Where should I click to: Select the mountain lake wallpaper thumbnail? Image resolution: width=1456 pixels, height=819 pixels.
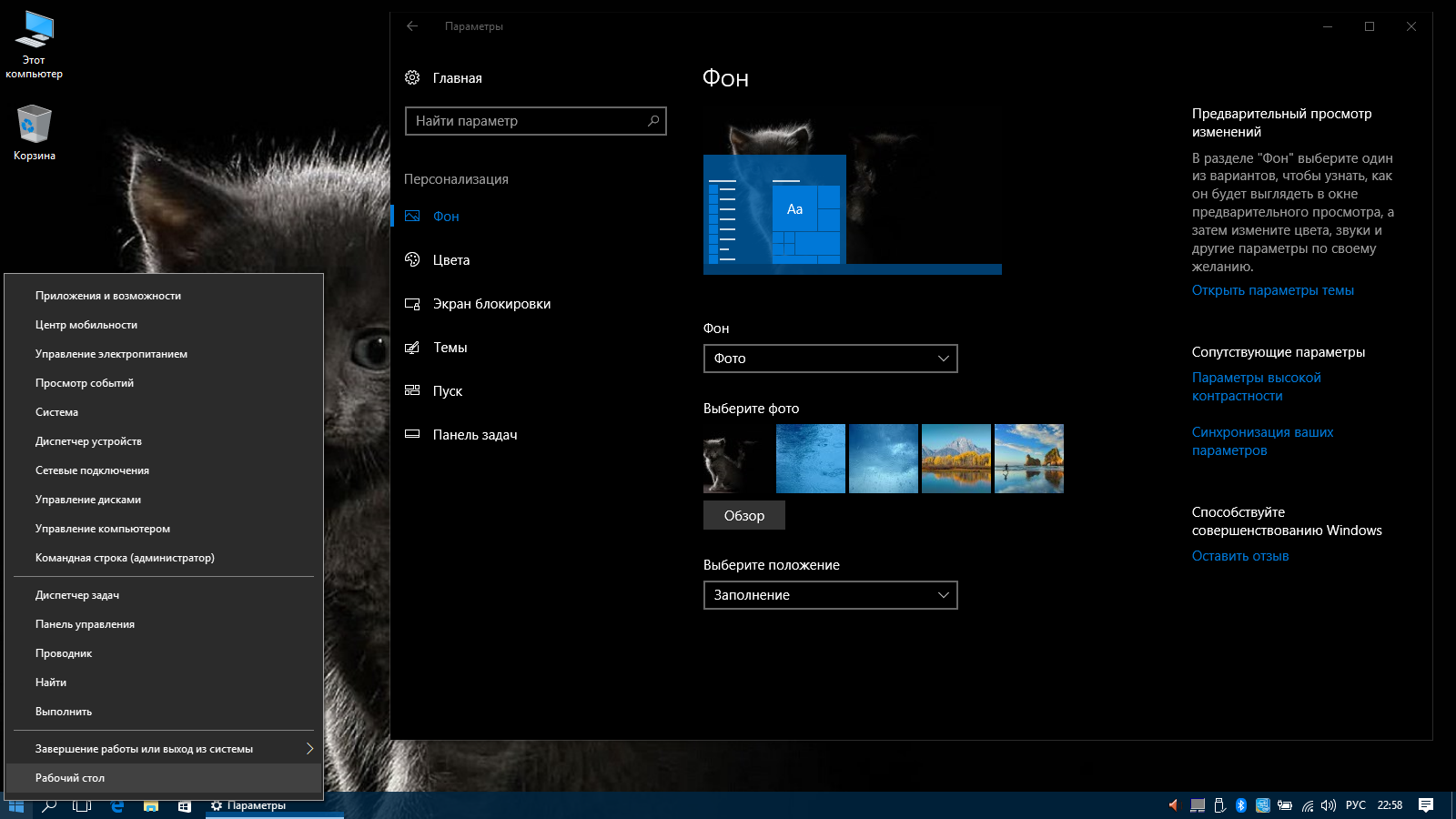955,459
